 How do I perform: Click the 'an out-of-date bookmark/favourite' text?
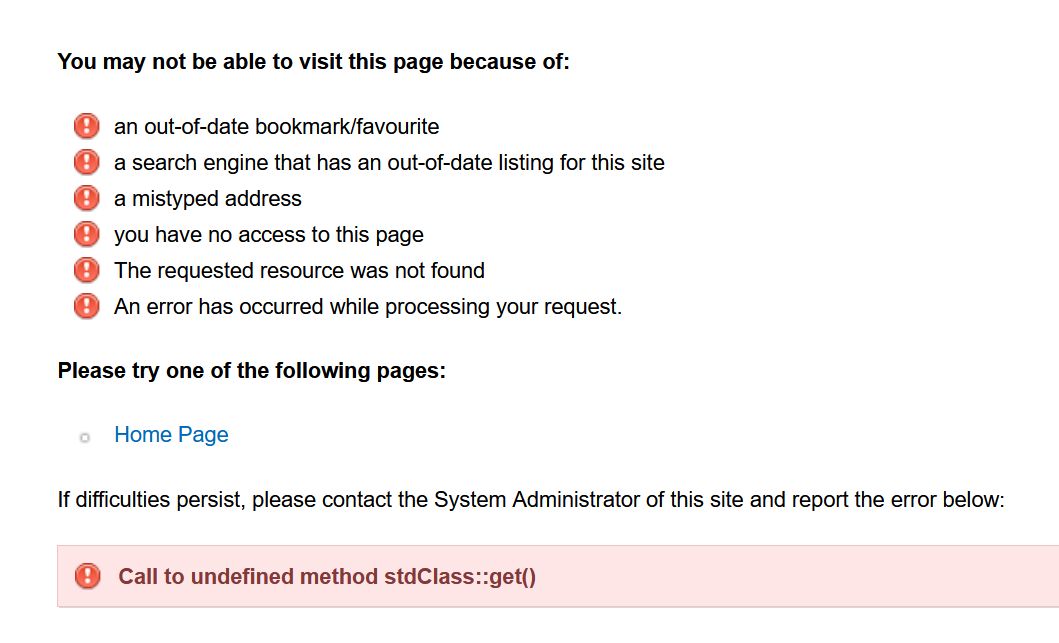point(276,127)
